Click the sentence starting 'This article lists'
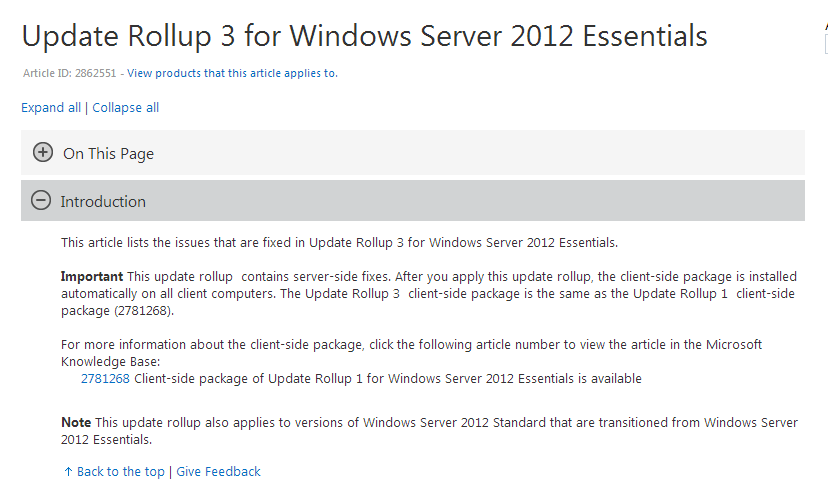The width and height of the screenshot is (828, 496). (x=339, y=243)
